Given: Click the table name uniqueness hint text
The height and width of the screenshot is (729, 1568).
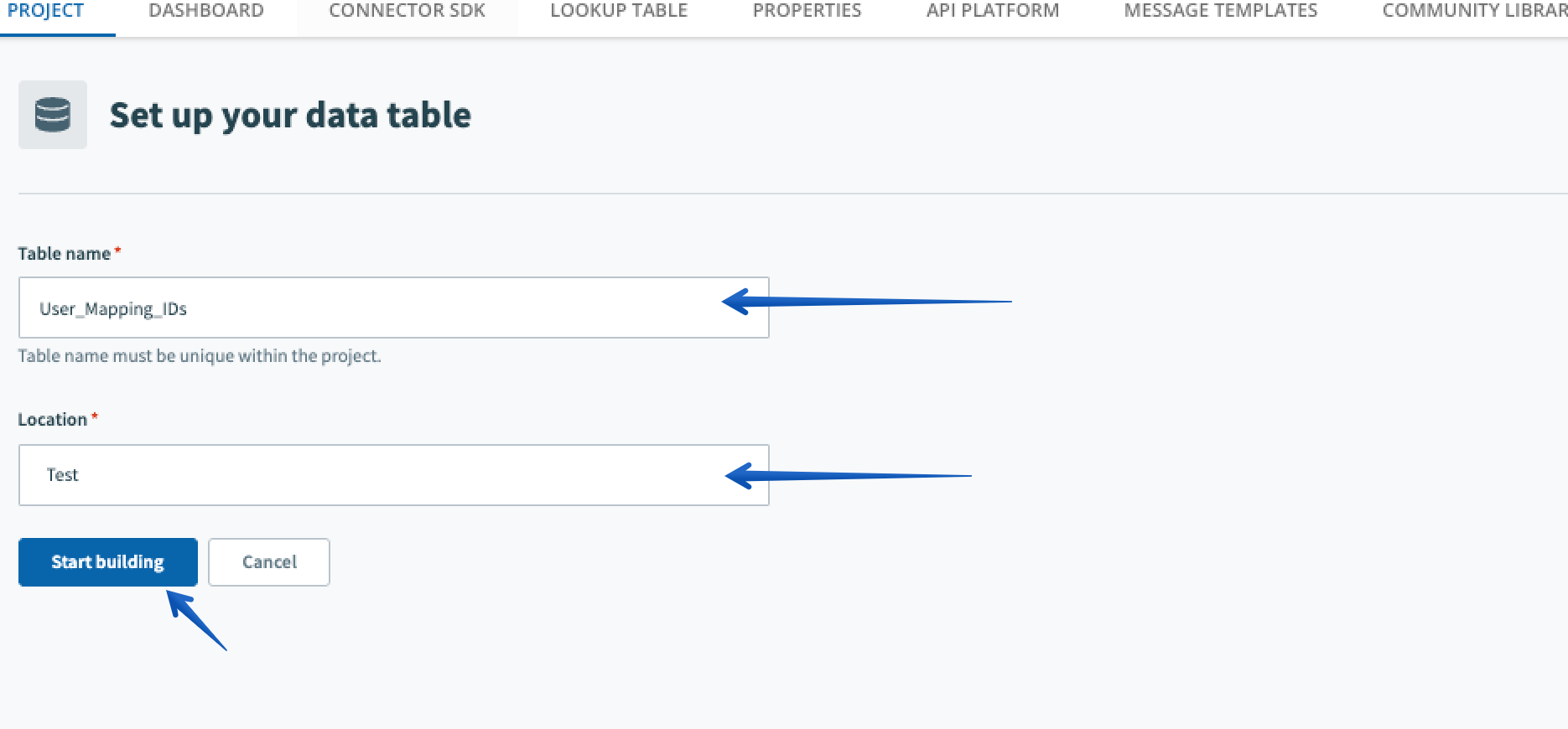Looking at the screenshot, I should pos(199,355).
